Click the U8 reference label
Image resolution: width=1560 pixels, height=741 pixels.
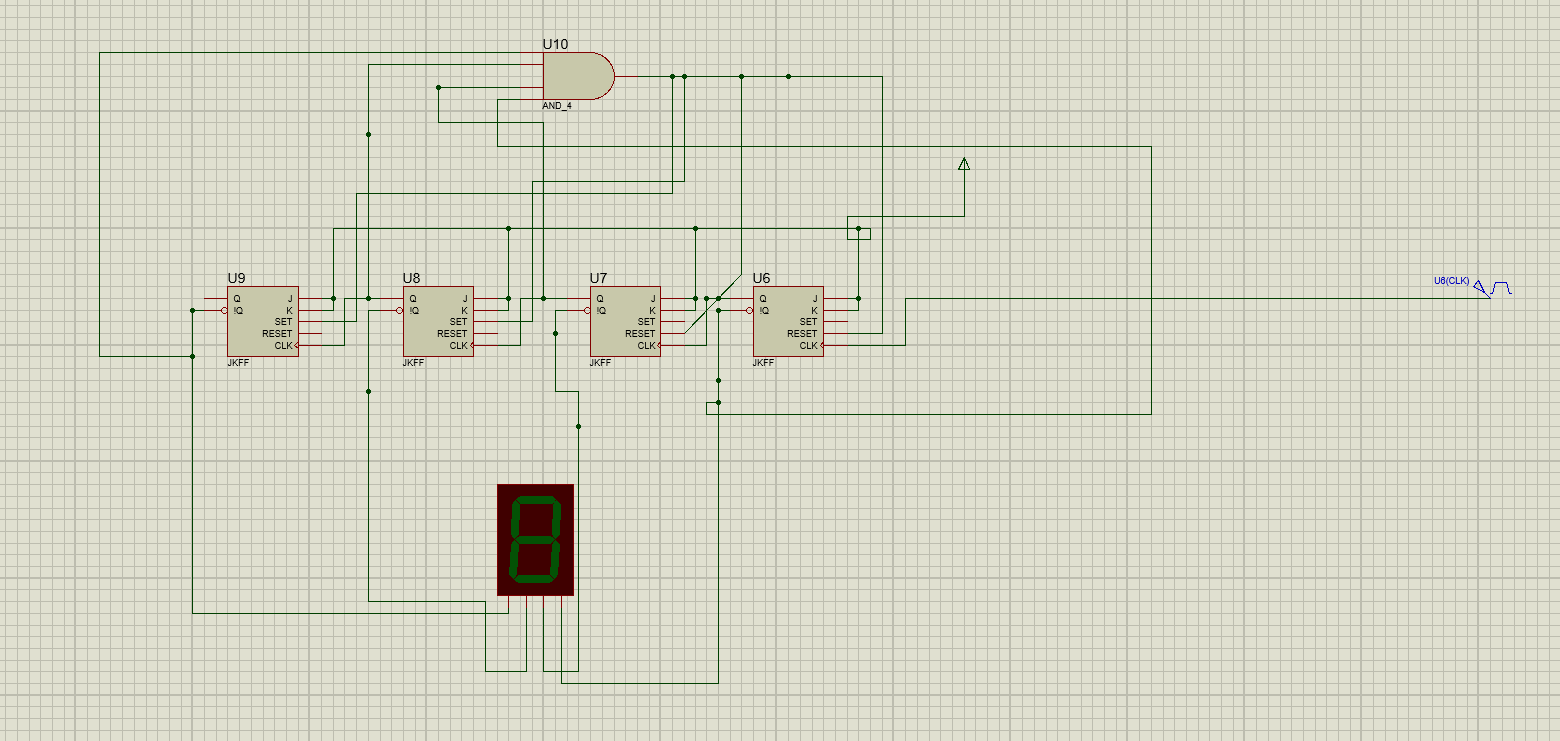412,278
